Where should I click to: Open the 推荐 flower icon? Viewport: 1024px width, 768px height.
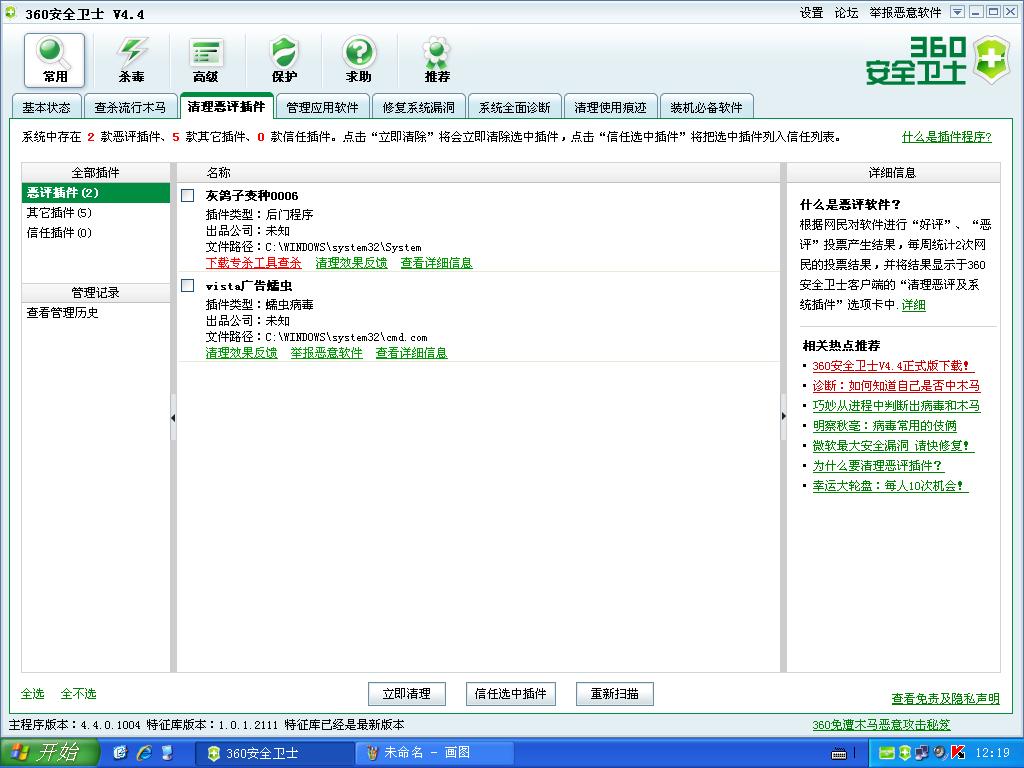point(437,60)
